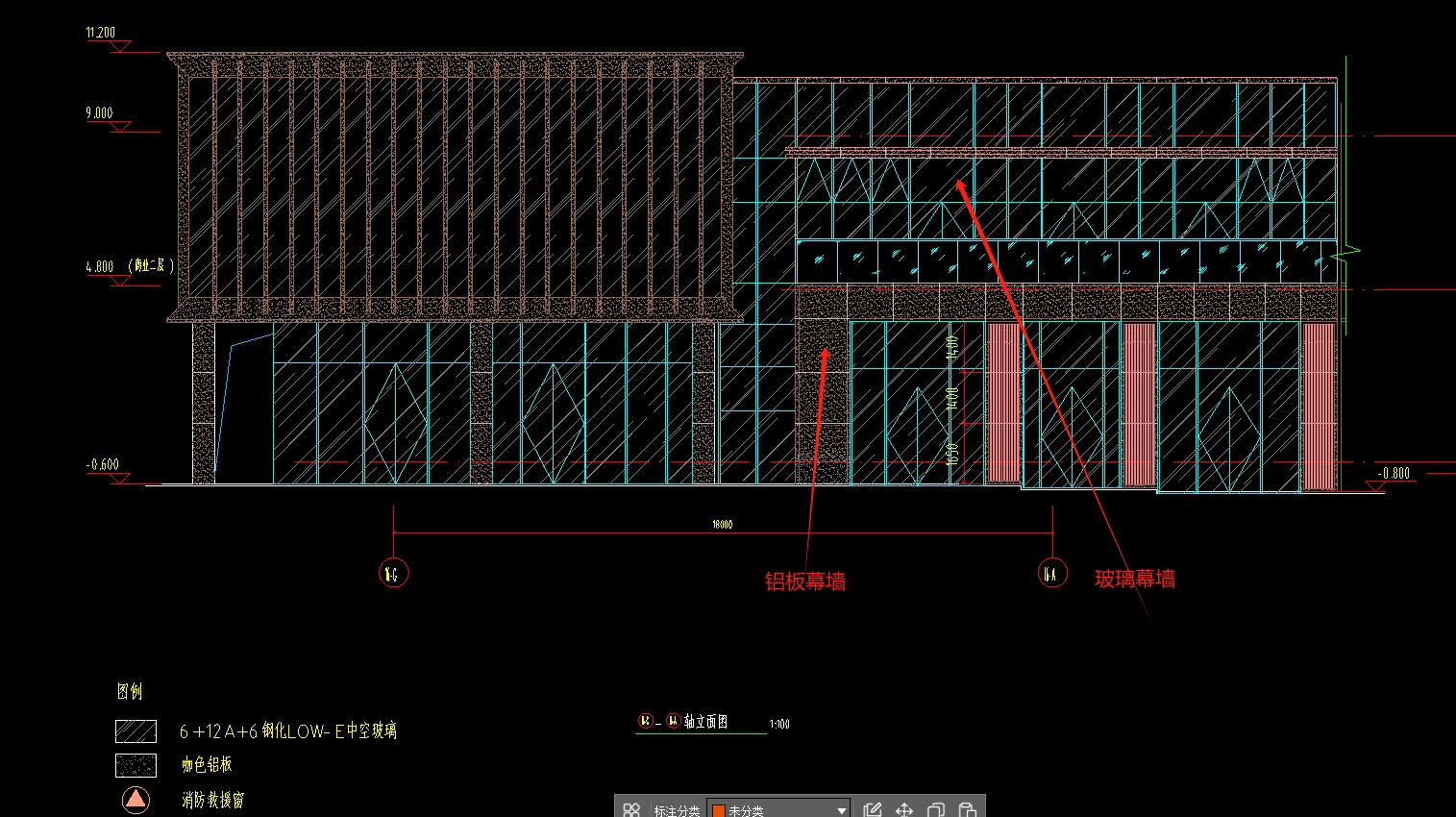
Task: Click the orange color swatch beside 未分类
Action: click(718, 811)
